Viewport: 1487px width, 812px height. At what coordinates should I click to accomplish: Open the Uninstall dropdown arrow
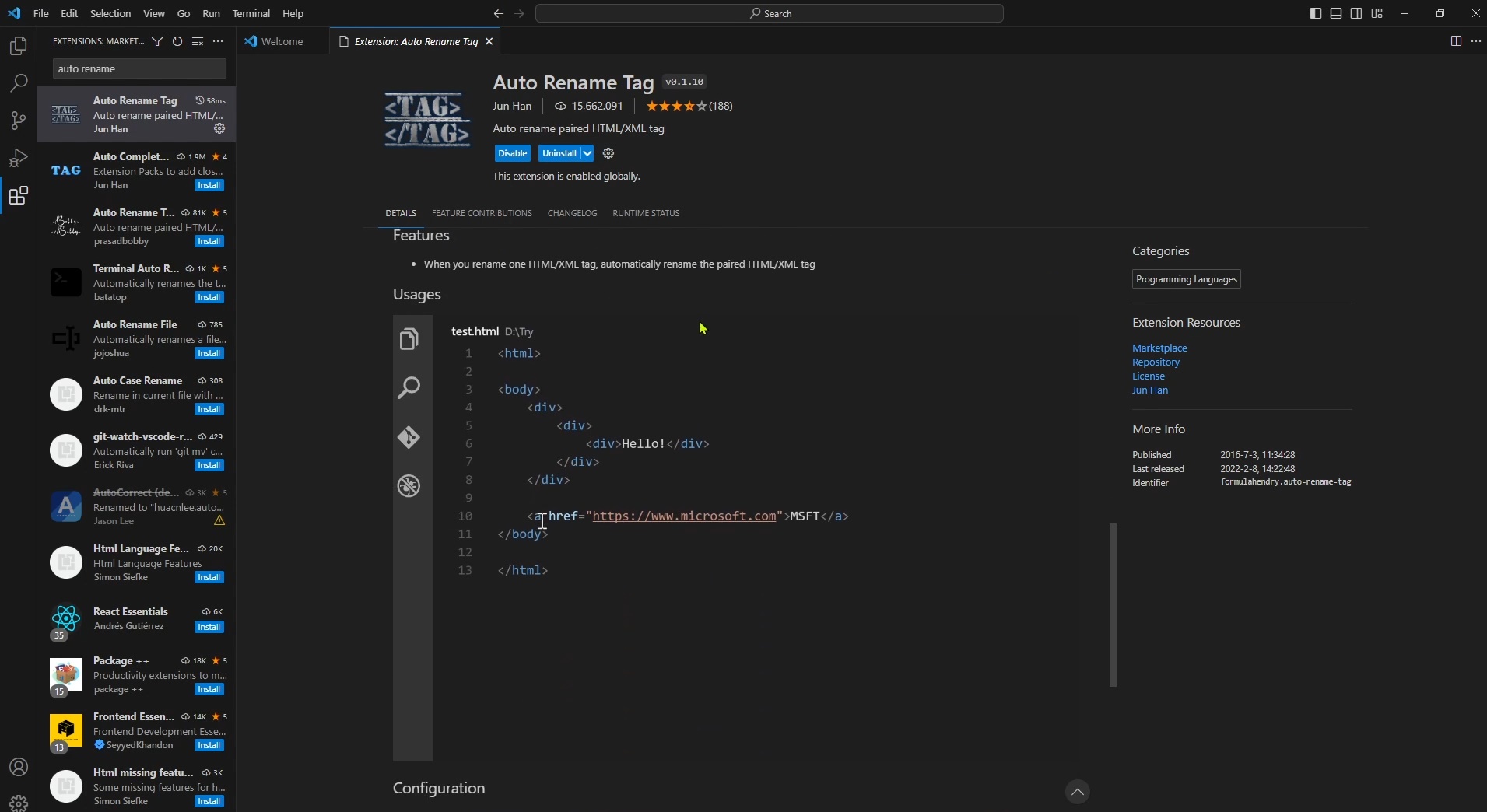(x=587, y=153)
